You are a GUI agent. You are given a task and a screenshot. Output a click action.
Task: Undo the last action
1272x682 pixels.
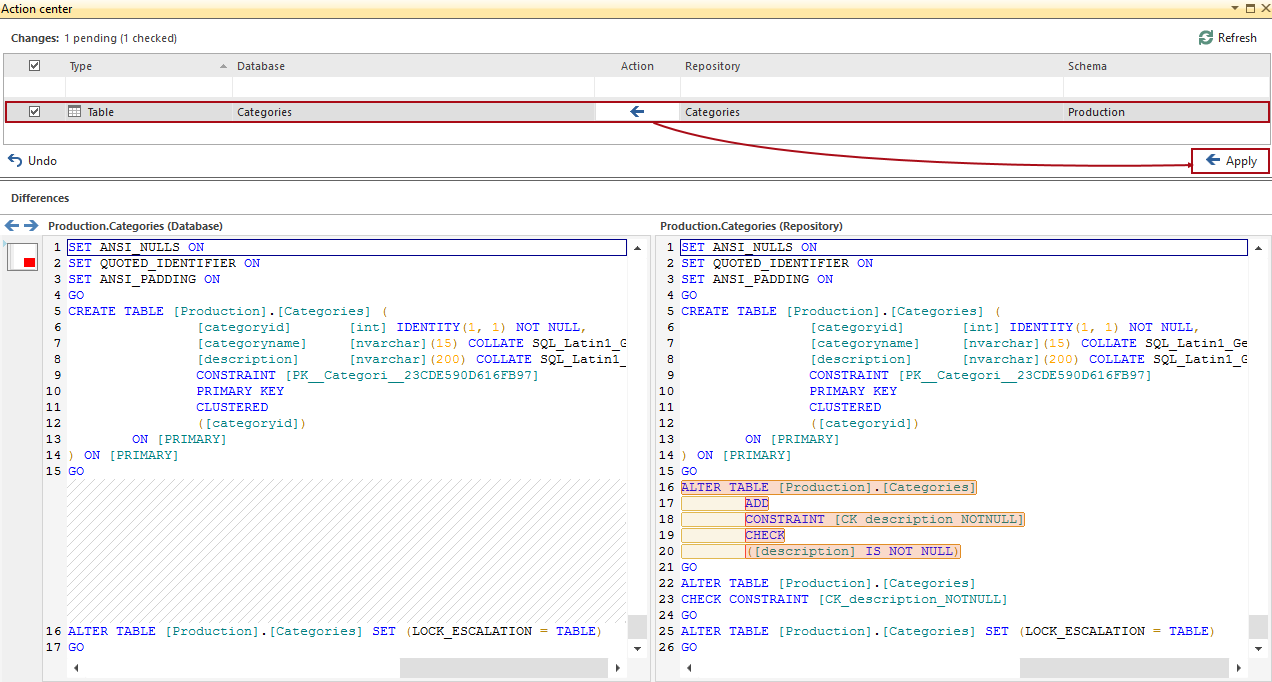pos(32,161)
